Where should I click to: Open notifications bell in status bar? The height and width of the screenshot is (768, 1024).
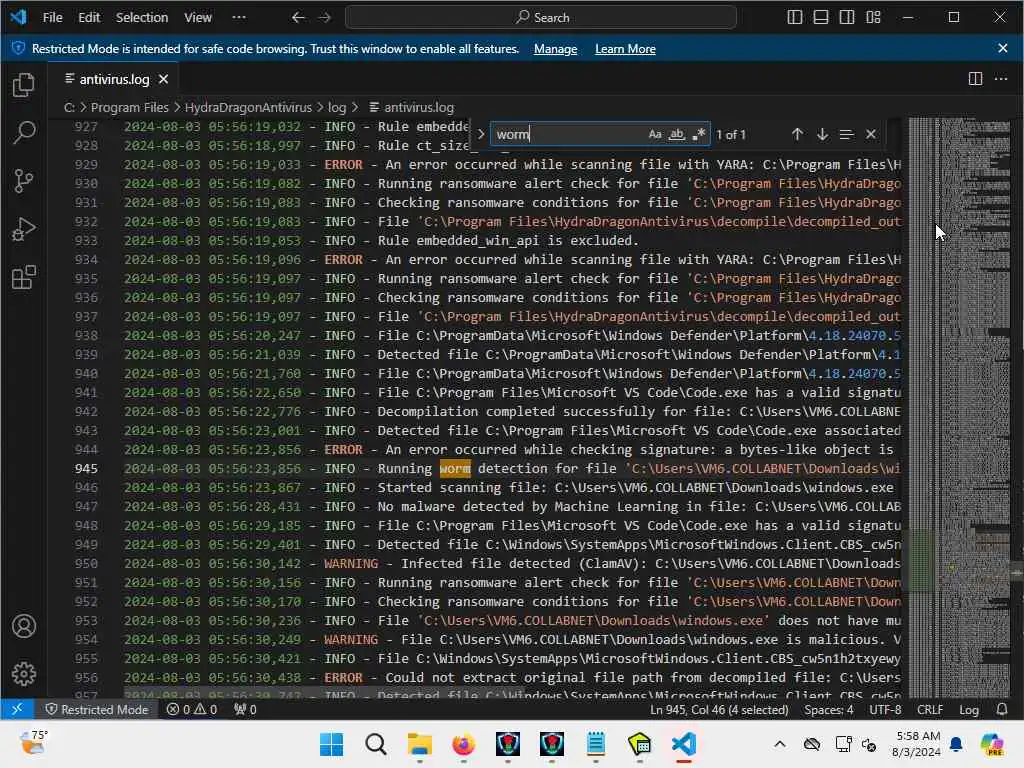1002,709
